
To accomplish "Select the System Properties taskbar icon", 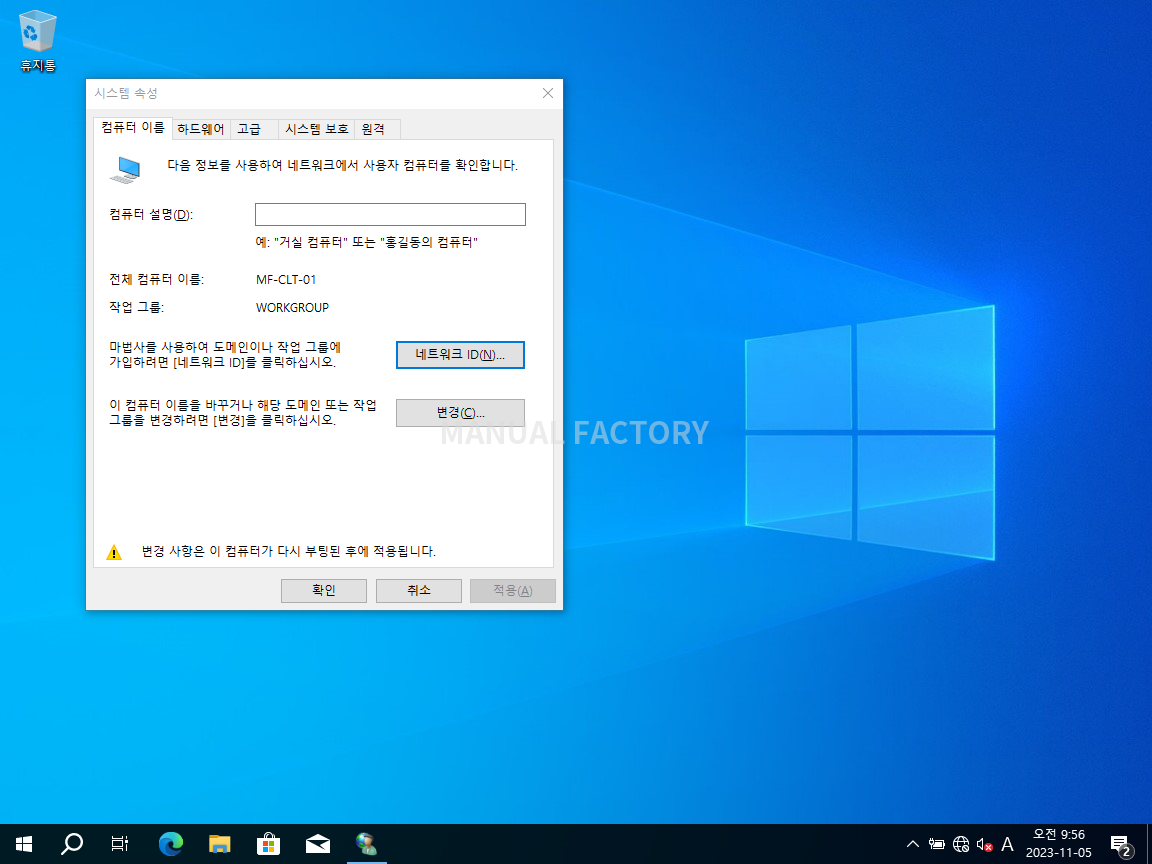I will point(367,844).
